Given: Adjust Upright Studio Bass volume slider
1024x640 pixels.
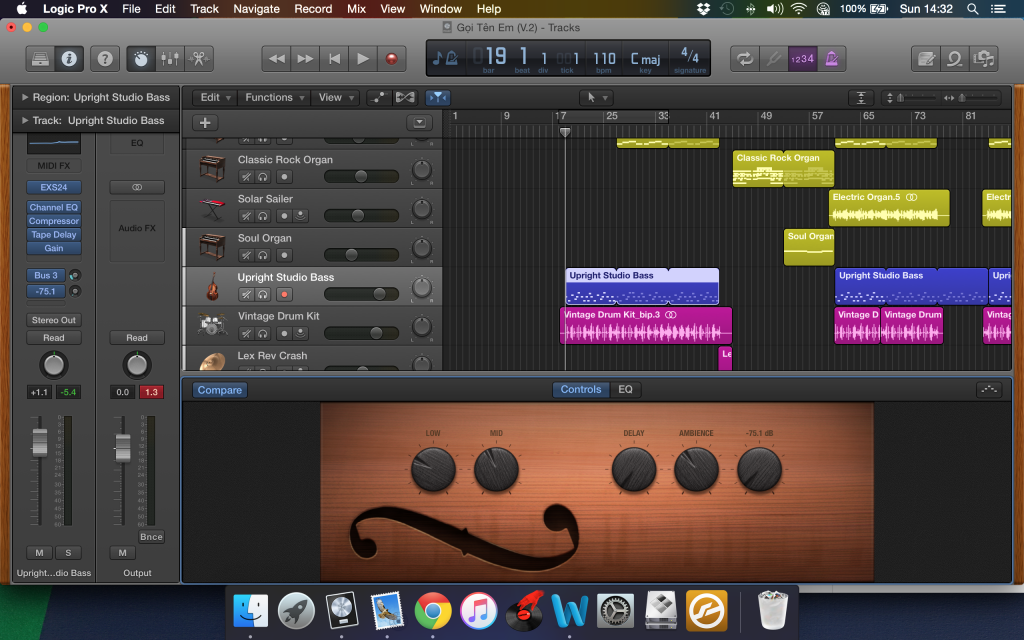Looking at the screenshot, I should (x=361, y=294).
